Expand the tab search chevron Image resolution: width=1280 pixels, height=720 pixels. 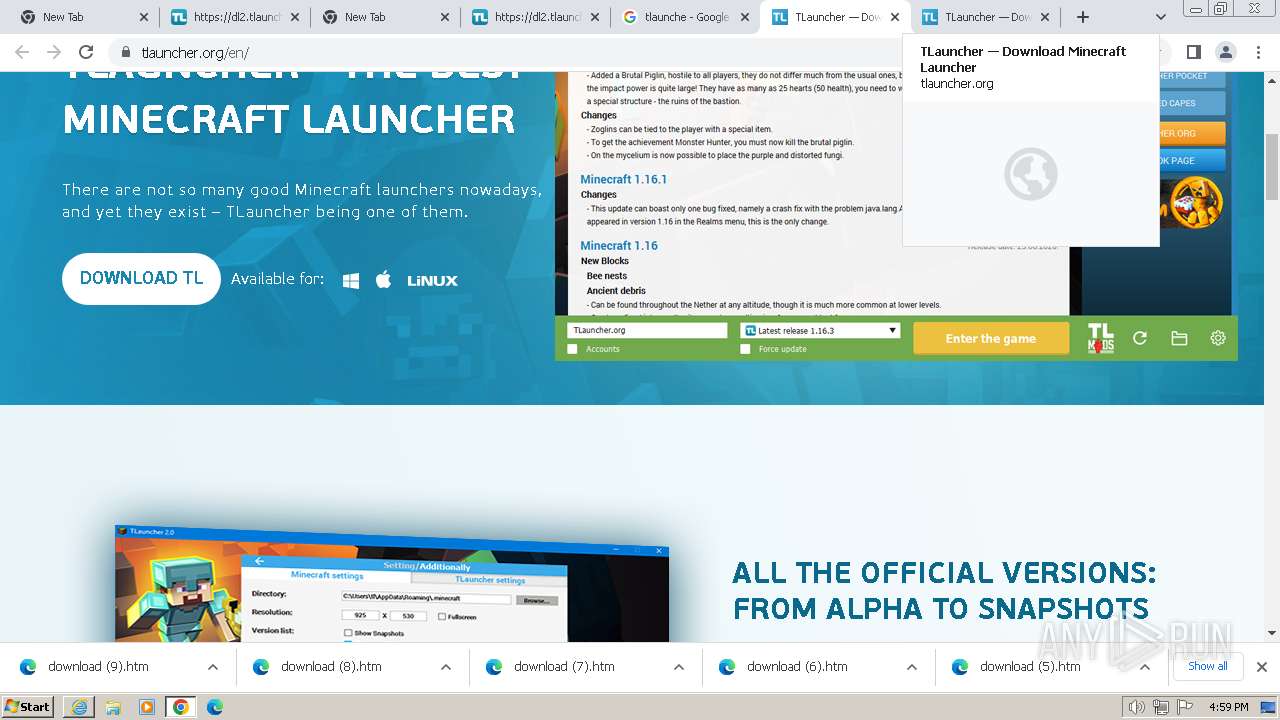[1160, 17]
